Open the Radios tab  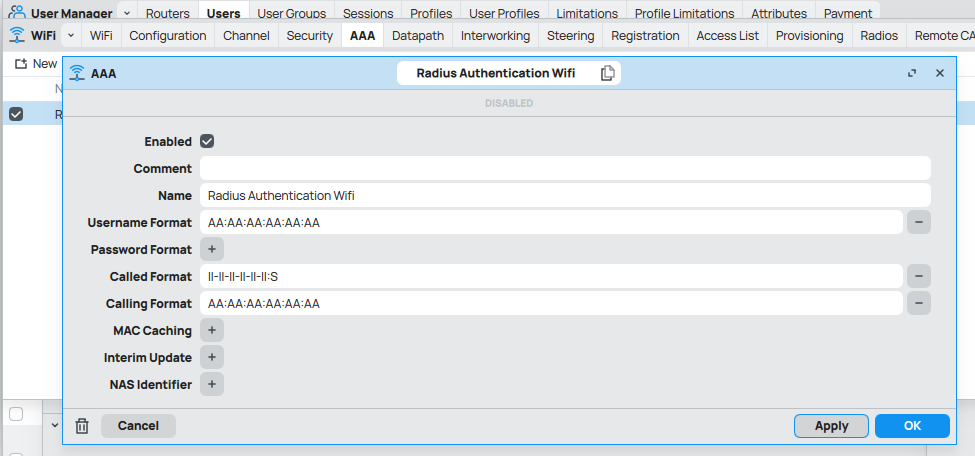[x=879, y=35]
